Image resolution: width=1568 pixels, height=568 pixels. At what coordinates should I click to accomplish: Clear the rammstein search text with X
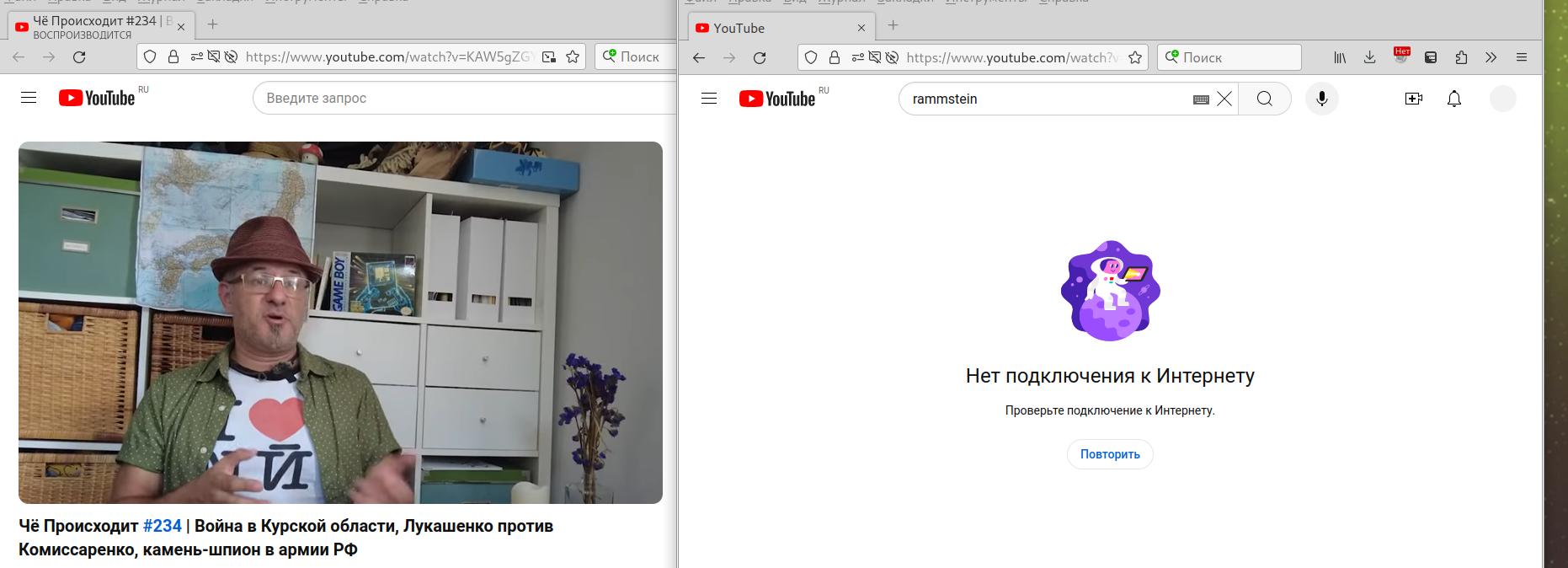[1224, 99]
